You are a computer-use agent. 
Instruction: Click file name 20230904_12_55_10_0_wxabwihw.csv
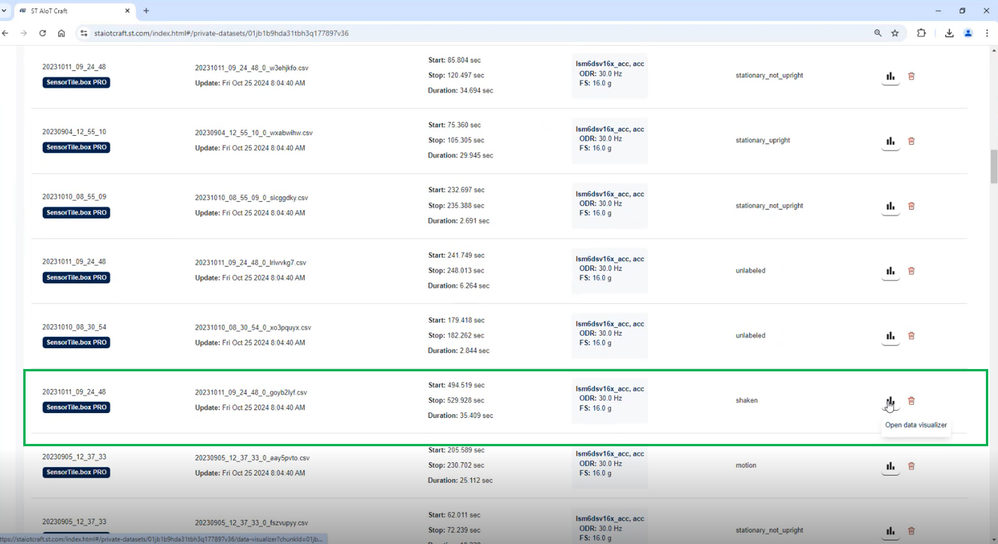coord(254,133)
